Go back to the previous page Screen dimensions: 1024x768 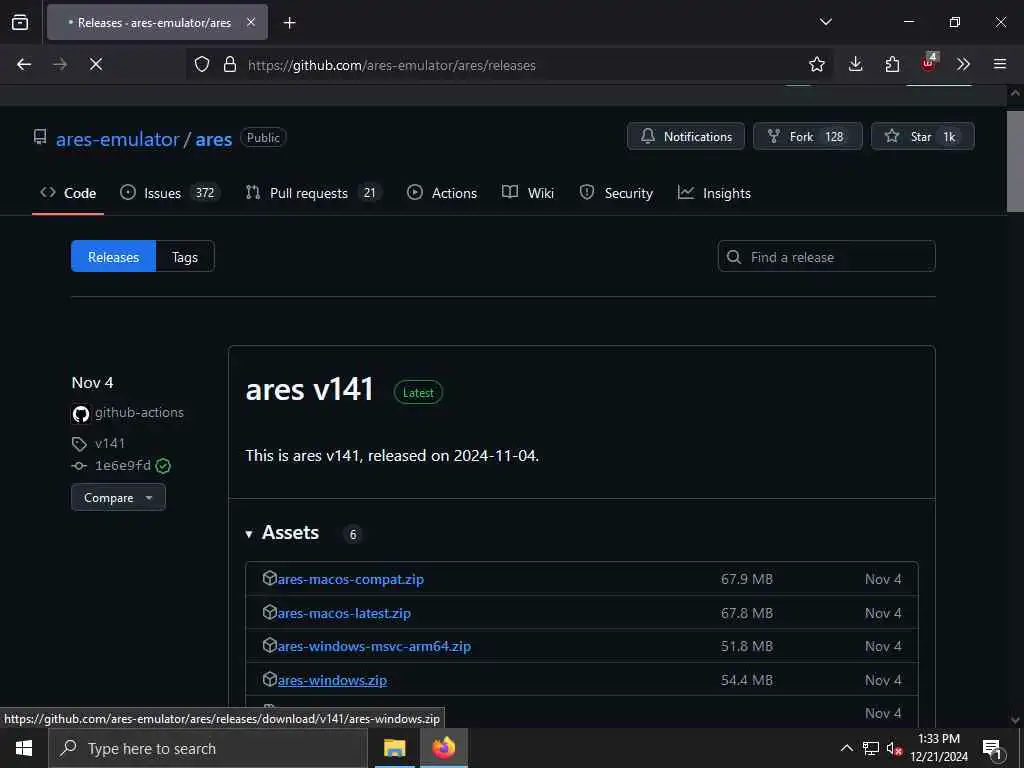point(24,64)
